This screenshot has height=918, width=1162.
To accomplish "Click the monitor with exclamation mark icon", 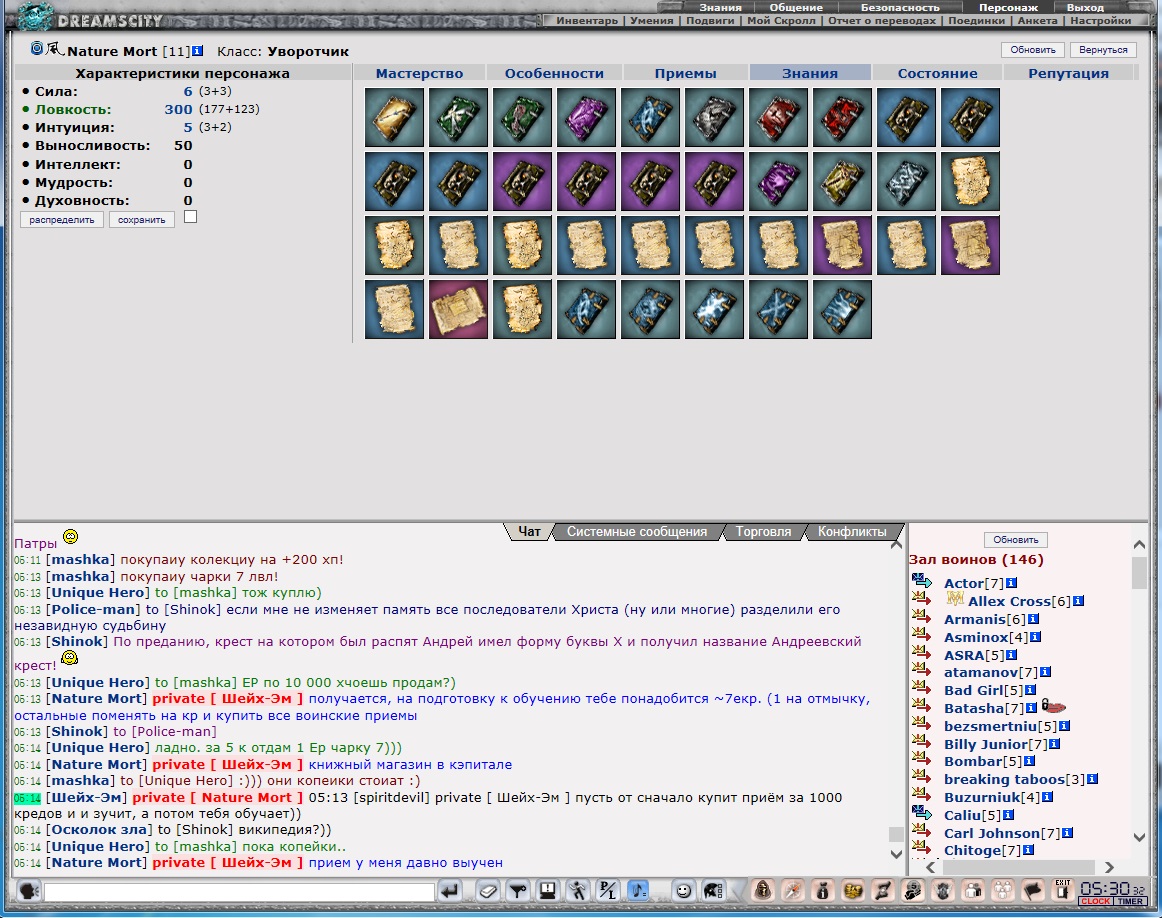I will pos(548,890).
